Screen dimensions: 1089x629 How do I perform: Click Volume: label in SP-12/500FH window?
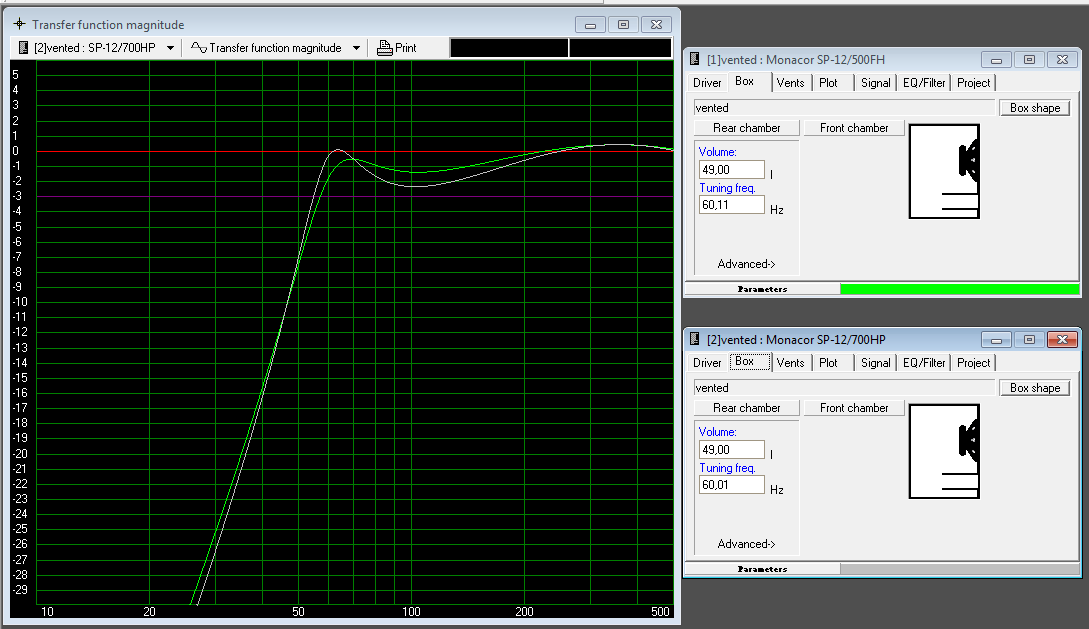coord(717,151)
